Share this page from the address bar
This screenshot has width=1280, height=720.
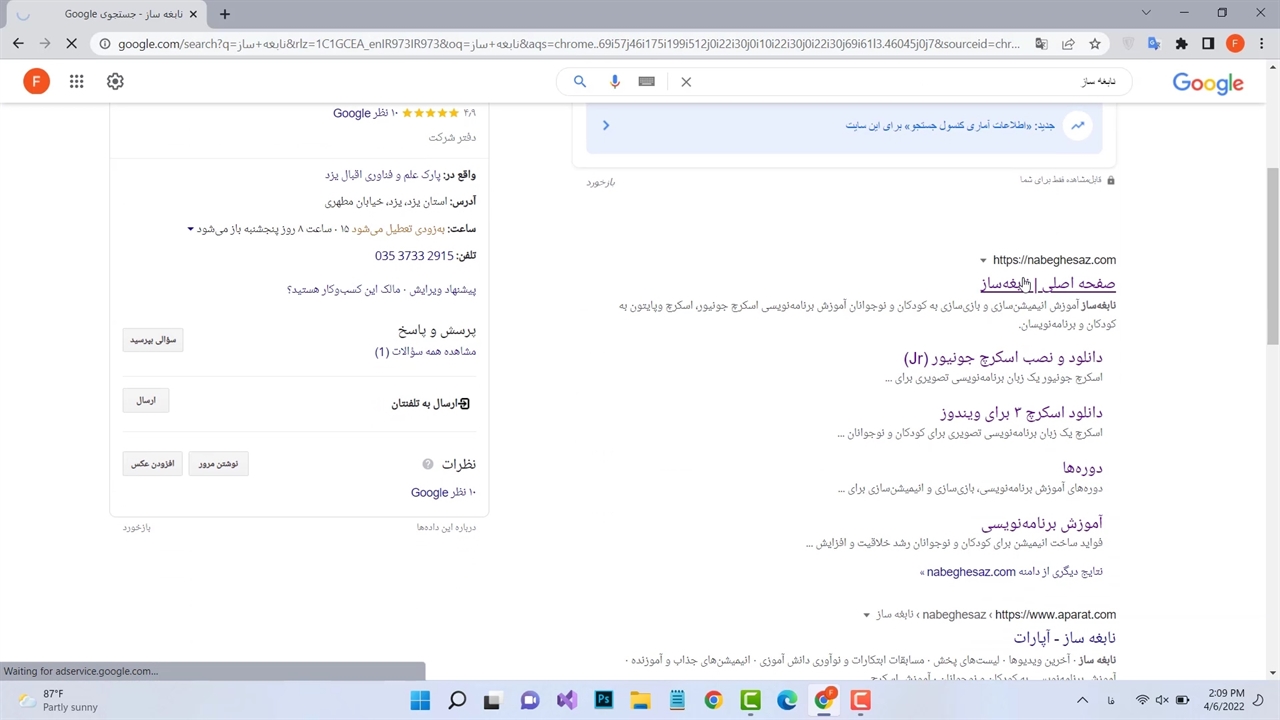pos(1068,44)
